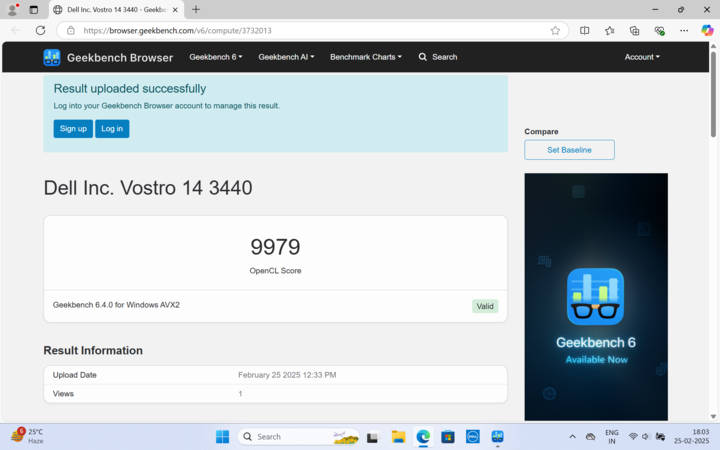Open the Wi-Fi network tray icon
The height and width of the screenshot is (450, 720).
click(633, 436)
